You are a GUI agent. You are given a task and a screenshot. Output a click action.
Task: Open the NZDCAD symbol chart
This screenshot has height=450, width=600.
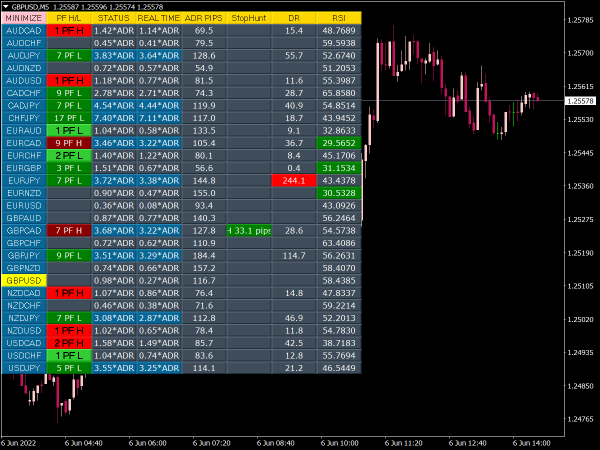point(24,293)
